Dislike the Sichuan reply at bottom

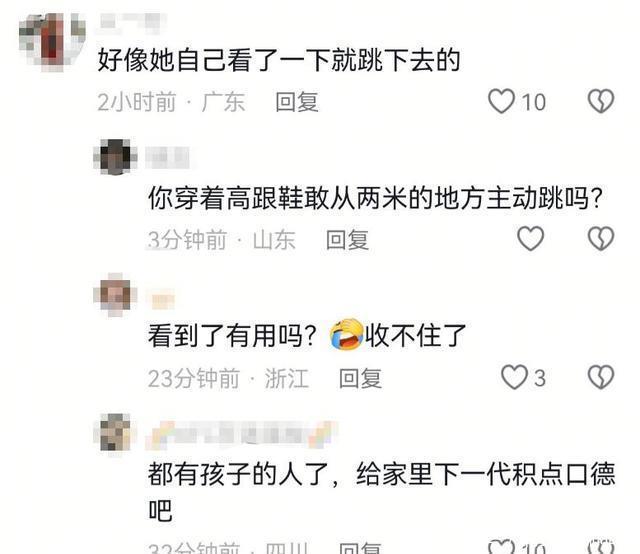601,547
